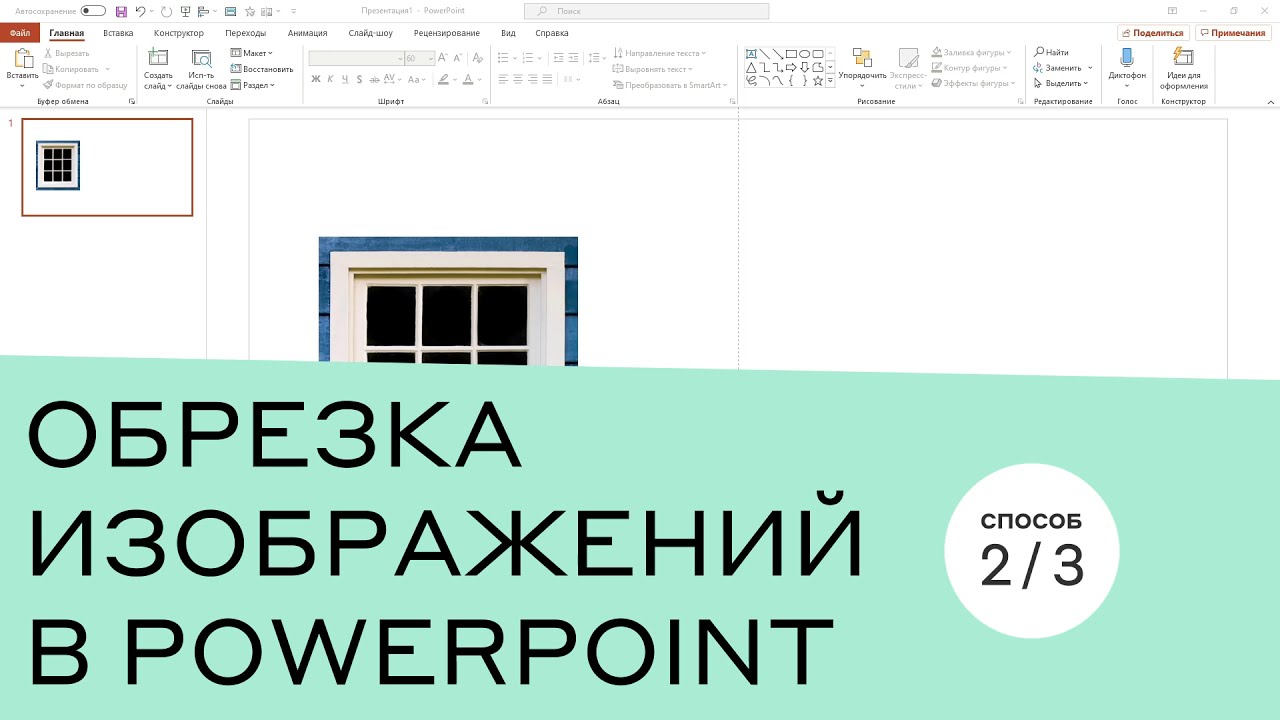
Task: Undo the last action
Action: (139, 11)
